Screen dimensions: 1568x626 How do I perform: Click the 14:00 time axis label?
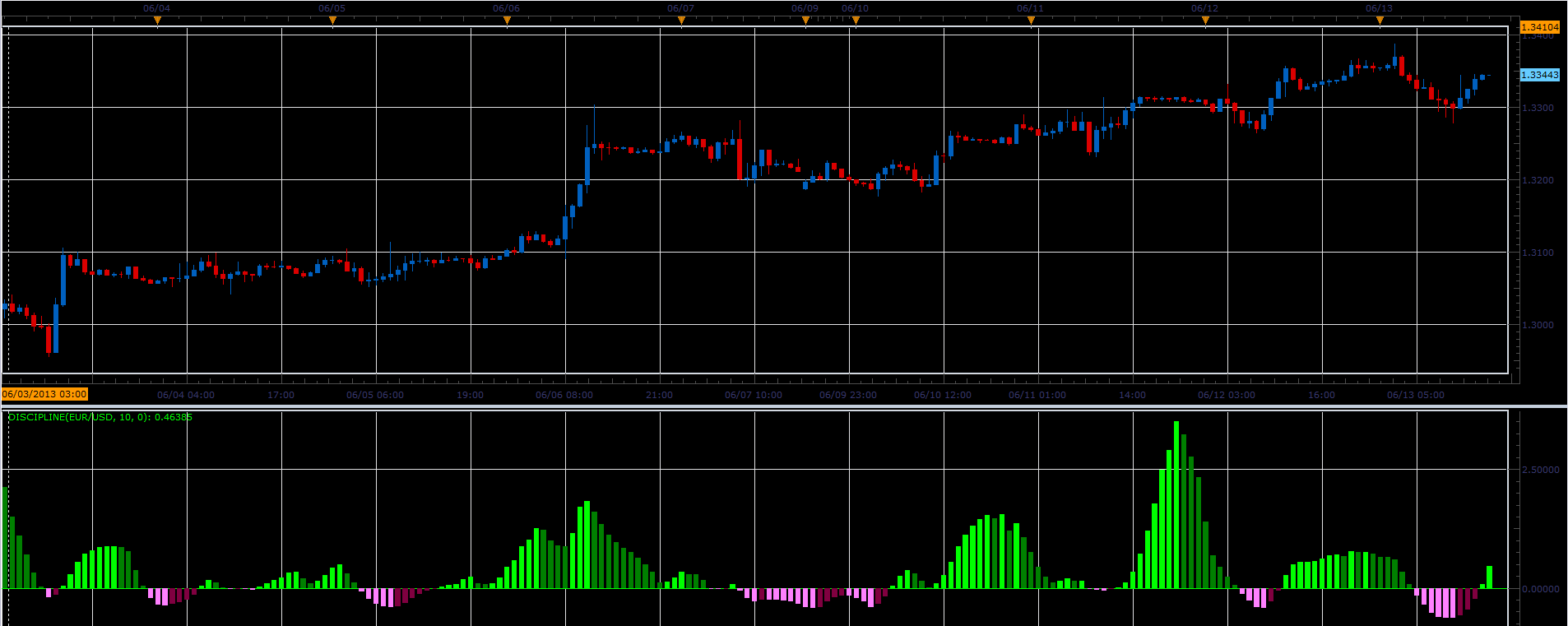pyautogui.click(x=1132, y=395)
